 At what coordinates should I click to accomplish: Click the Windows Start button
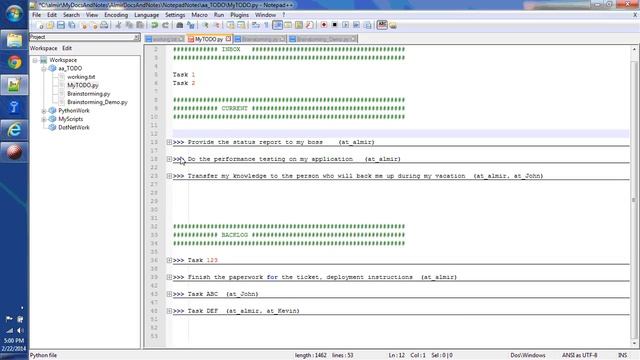coord(14,13)
